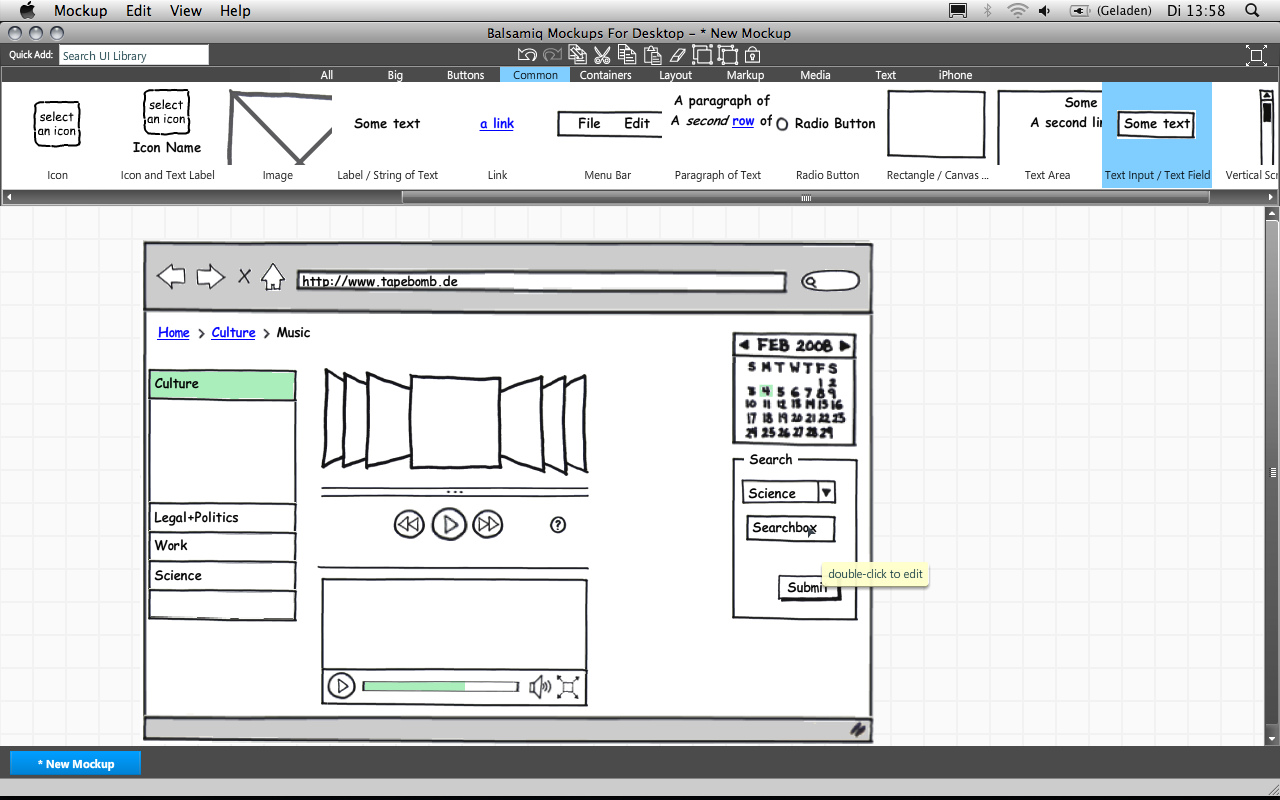Image resolution: width=1280 pixels, height=800 pixels.
Task: Open the Edit menu in menu bar
Action: [x=138, y=11]
